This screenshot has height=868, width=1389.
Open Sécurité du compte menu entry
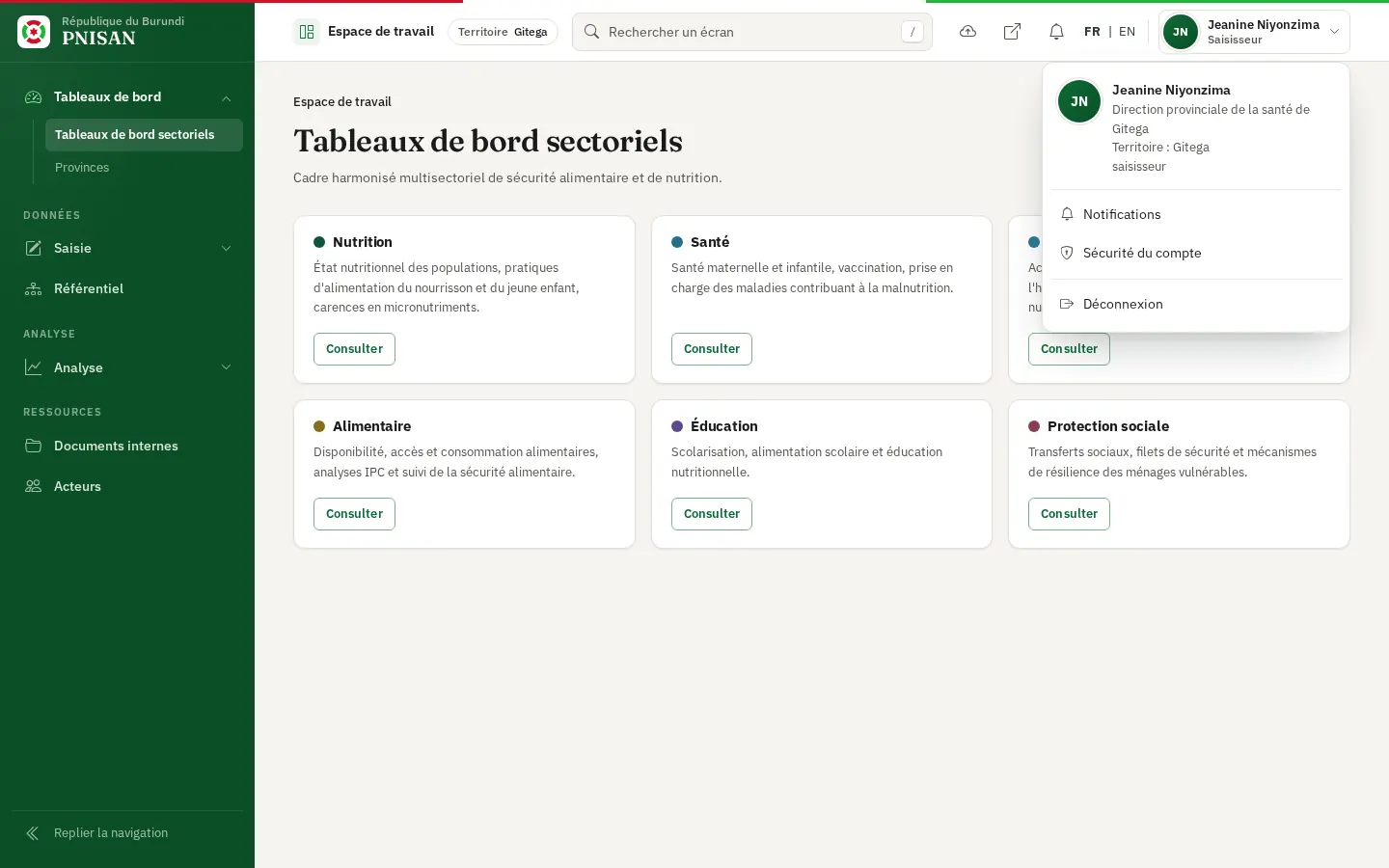[1196, 253]
